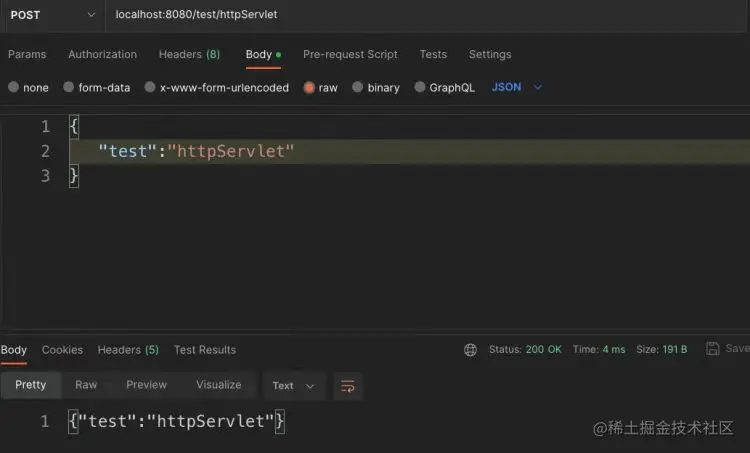Select the raw body radio button
The height and width of the screenshot is (453, 750).
(x=309, y=88)
